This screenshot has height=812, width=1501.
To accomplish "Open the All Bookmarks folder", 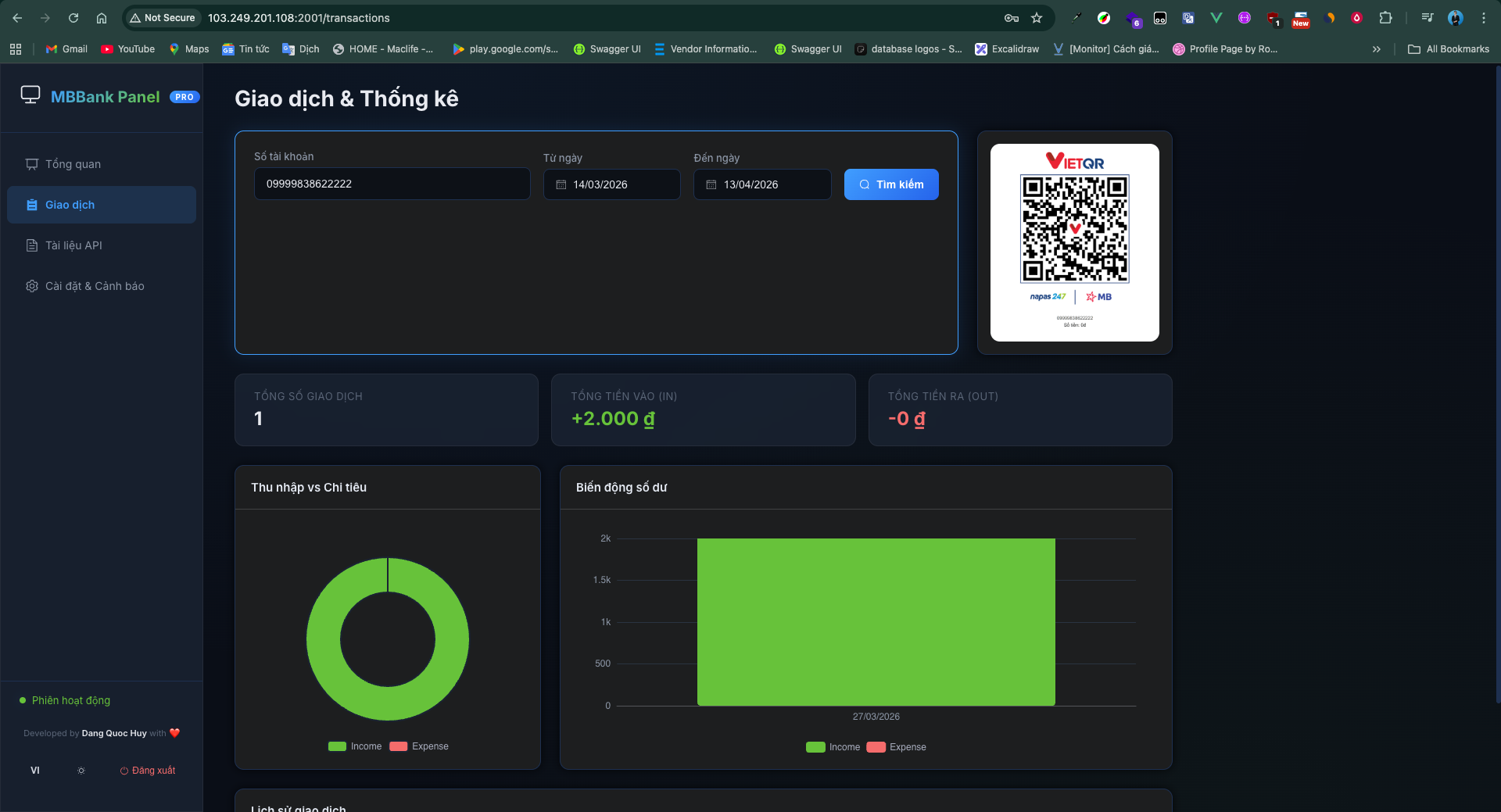I will pyautogui.click(x=1449, y=49).
